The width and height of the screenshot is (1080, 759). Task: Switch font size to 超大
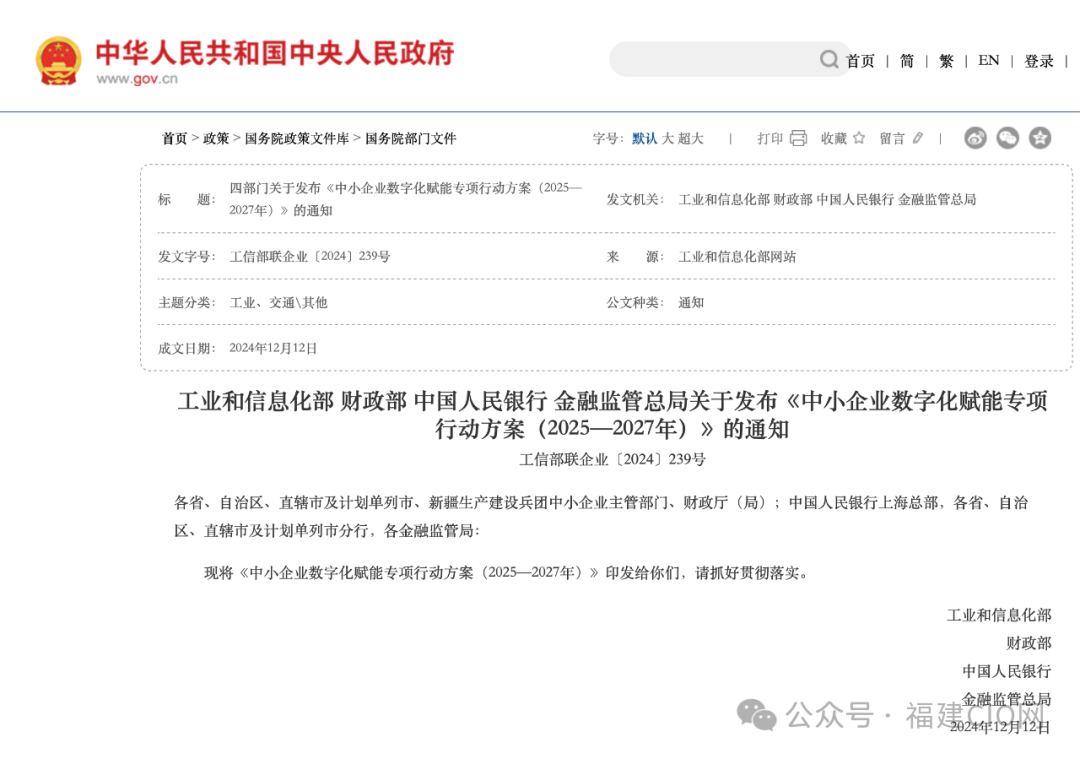(691, 138)
